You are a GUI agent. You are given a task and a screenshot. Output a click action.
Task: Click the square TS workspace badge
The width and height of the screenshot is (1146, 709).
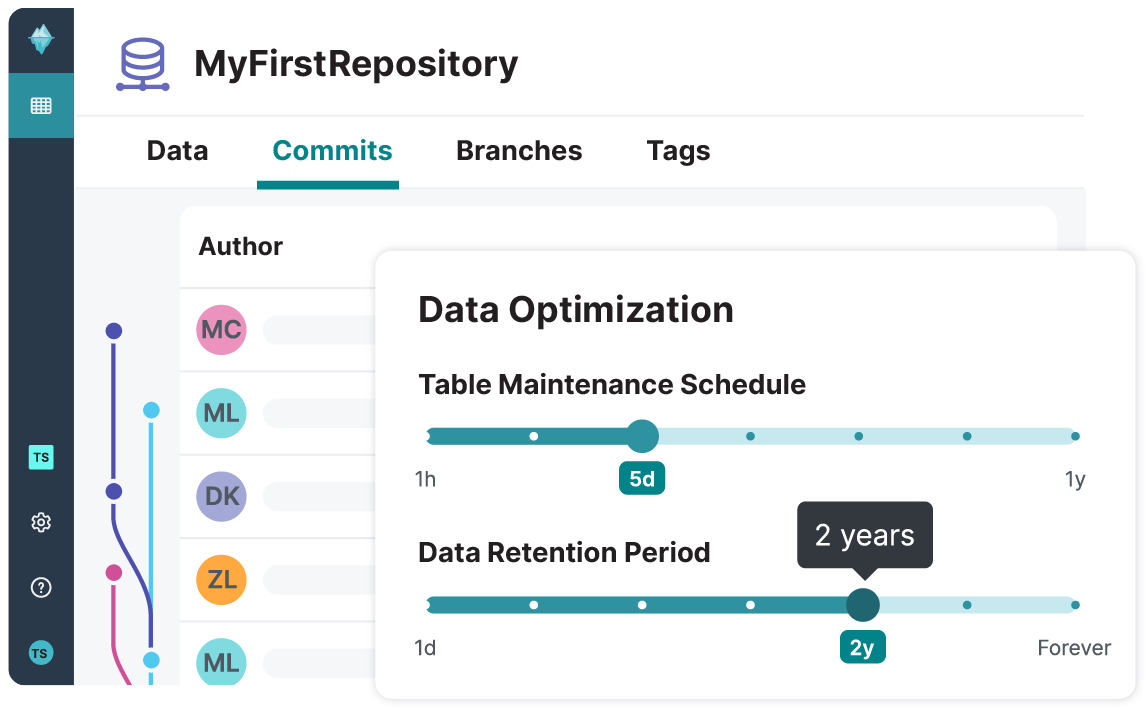click(41, 457)
